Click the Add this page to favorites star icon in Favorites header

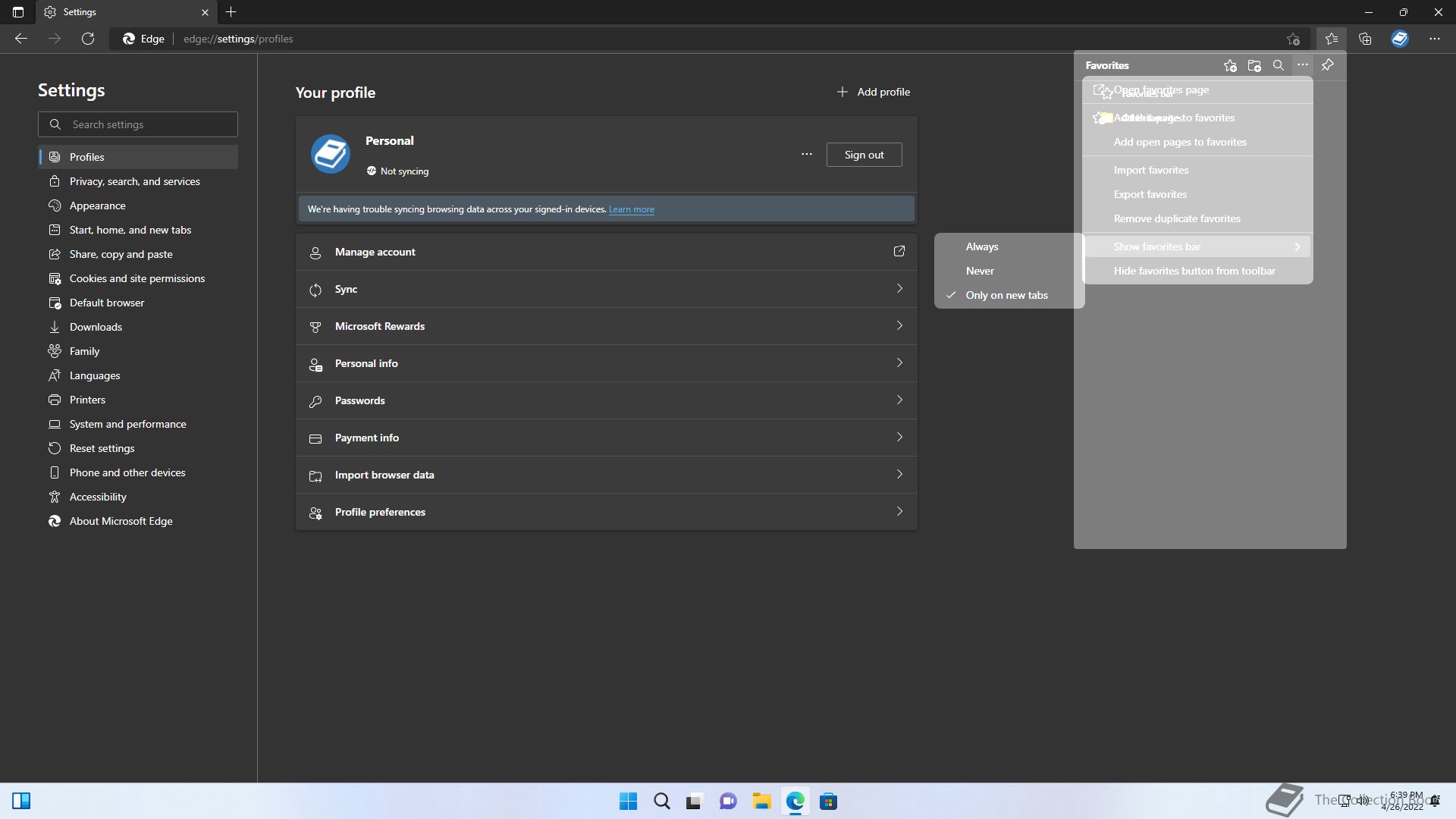tap(1230, 65)
